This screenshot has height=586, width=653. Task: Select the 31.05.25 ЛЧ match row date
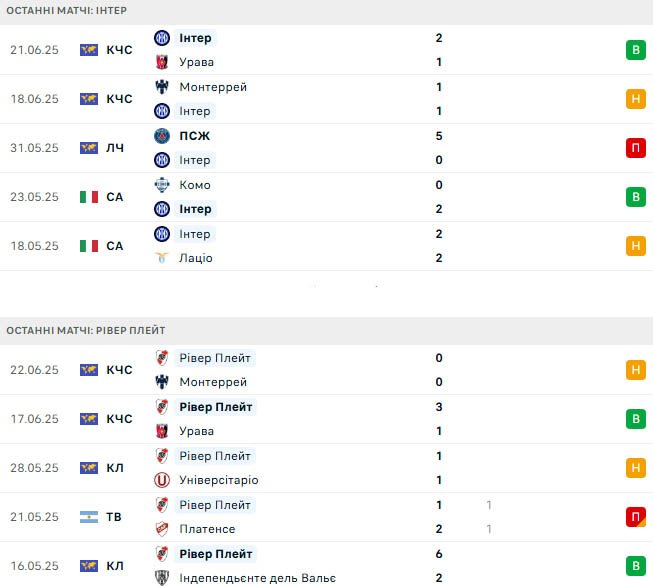coord(34,148)
